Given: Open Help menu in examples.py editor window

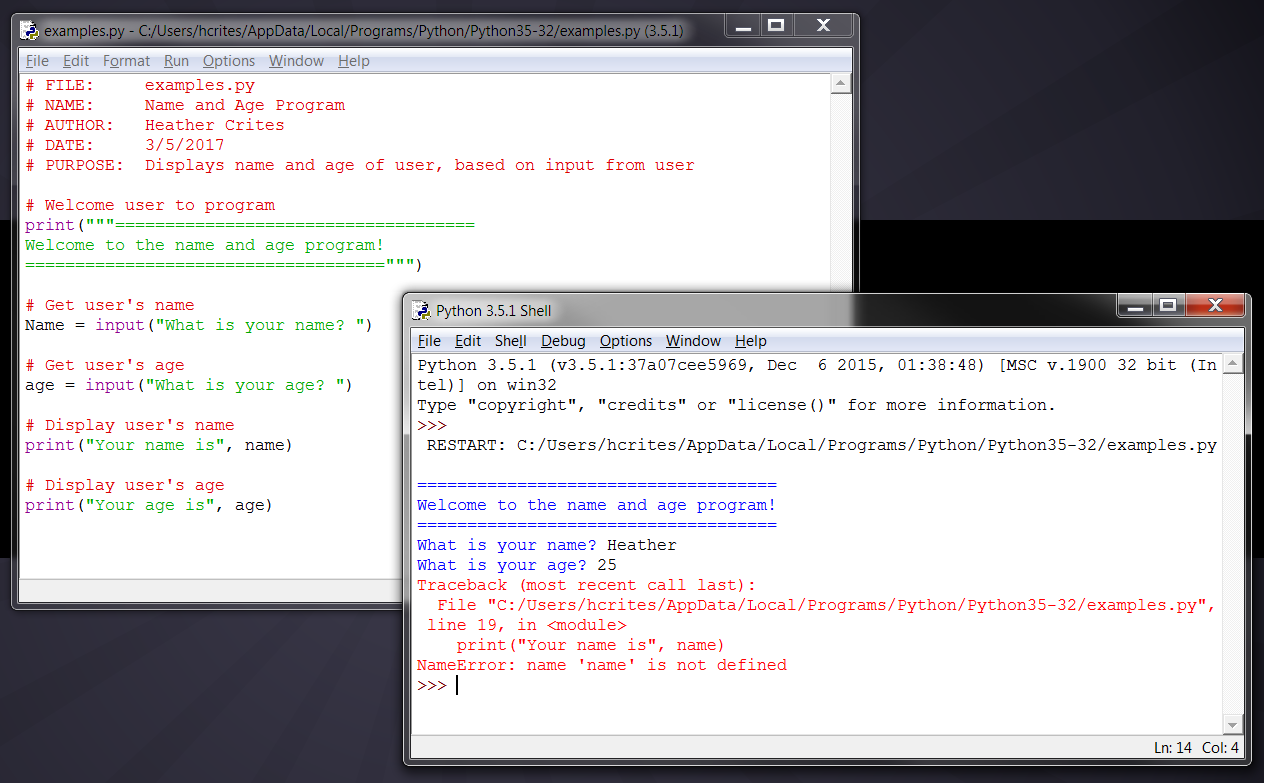Looking at the screenshot, I should click(354, 61).
